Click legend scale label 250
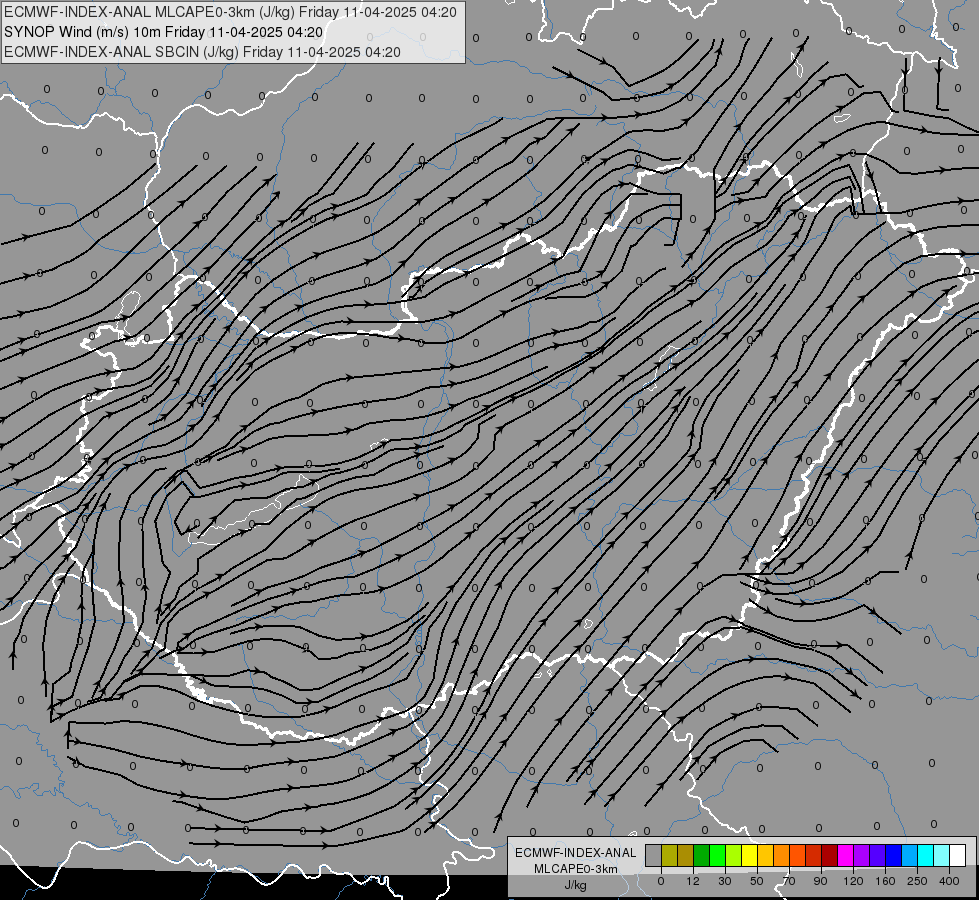The height and width of the screenshot is (900, 979). tap(917, 881)
